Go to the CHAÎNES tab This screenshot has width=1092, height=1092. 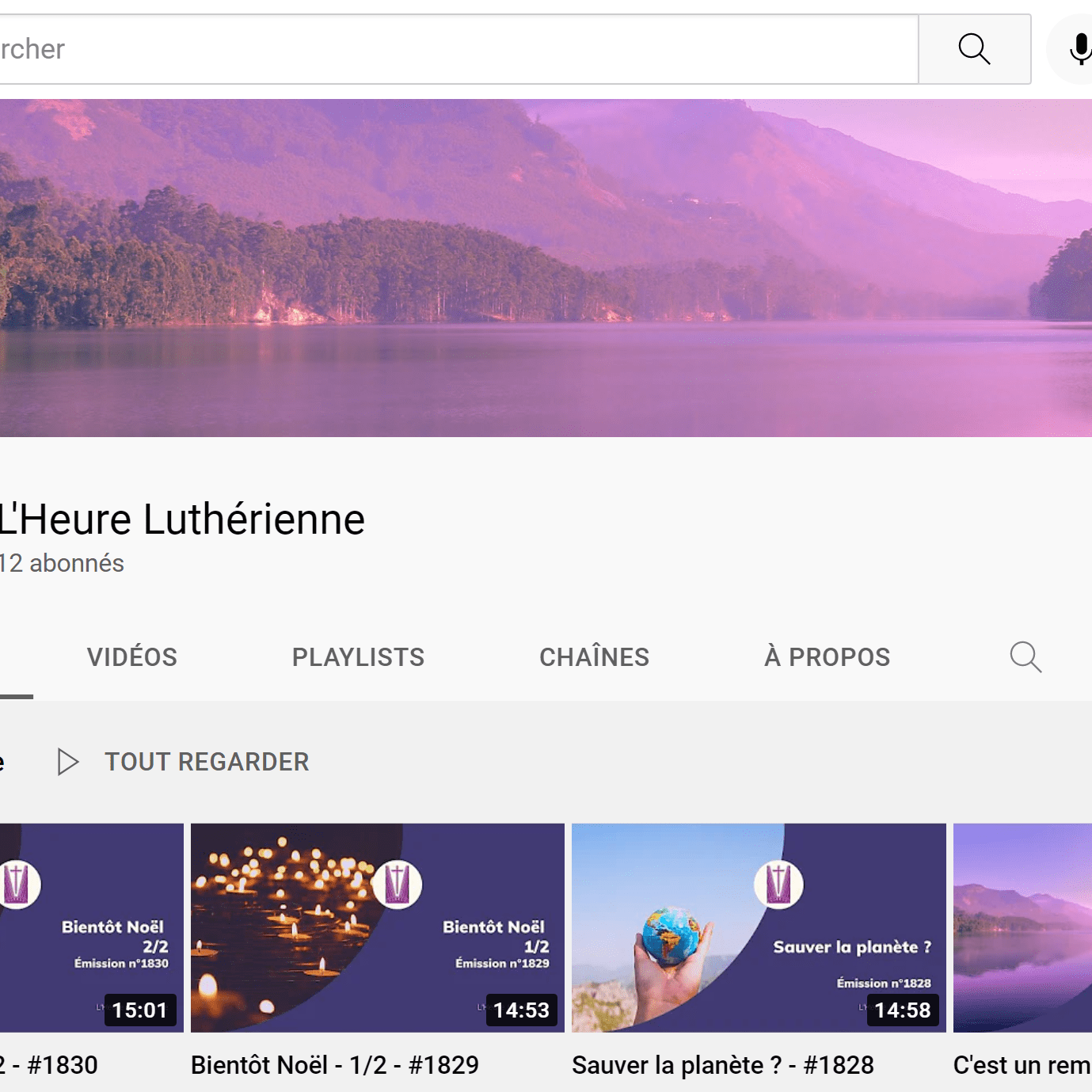(x=594, y=657)
